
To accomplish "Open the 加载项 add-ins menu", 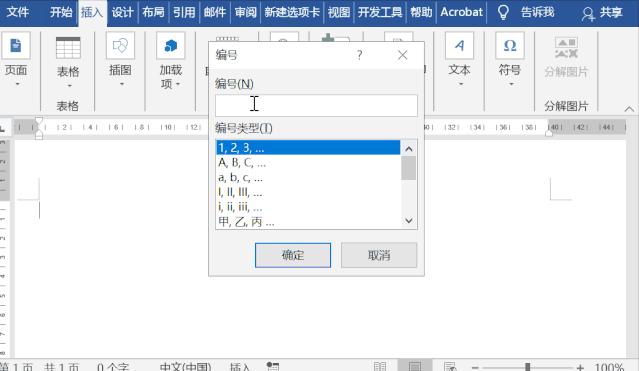I will [171, 60].
